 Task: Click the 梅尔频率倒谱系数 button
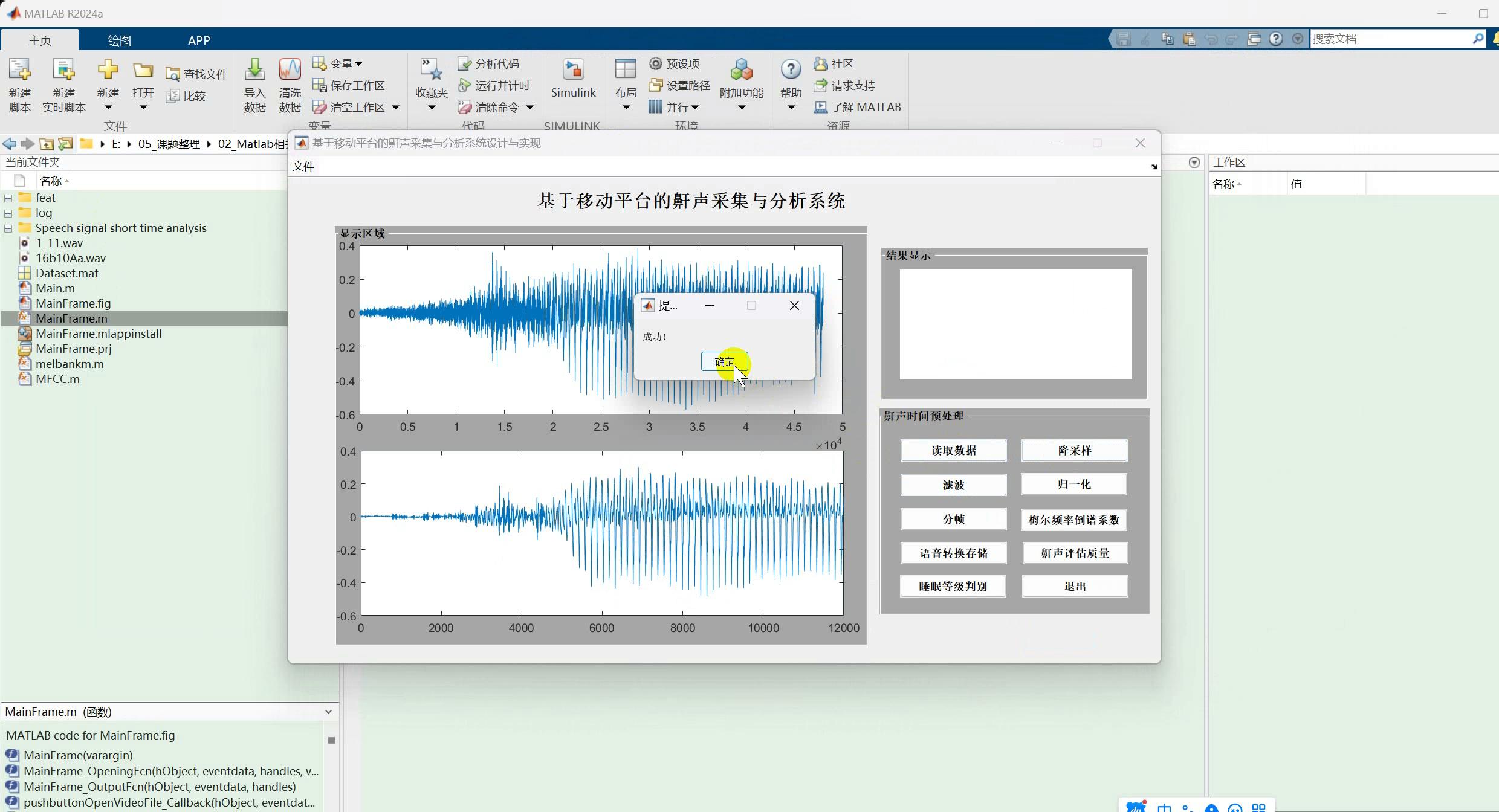point(1074,520)
